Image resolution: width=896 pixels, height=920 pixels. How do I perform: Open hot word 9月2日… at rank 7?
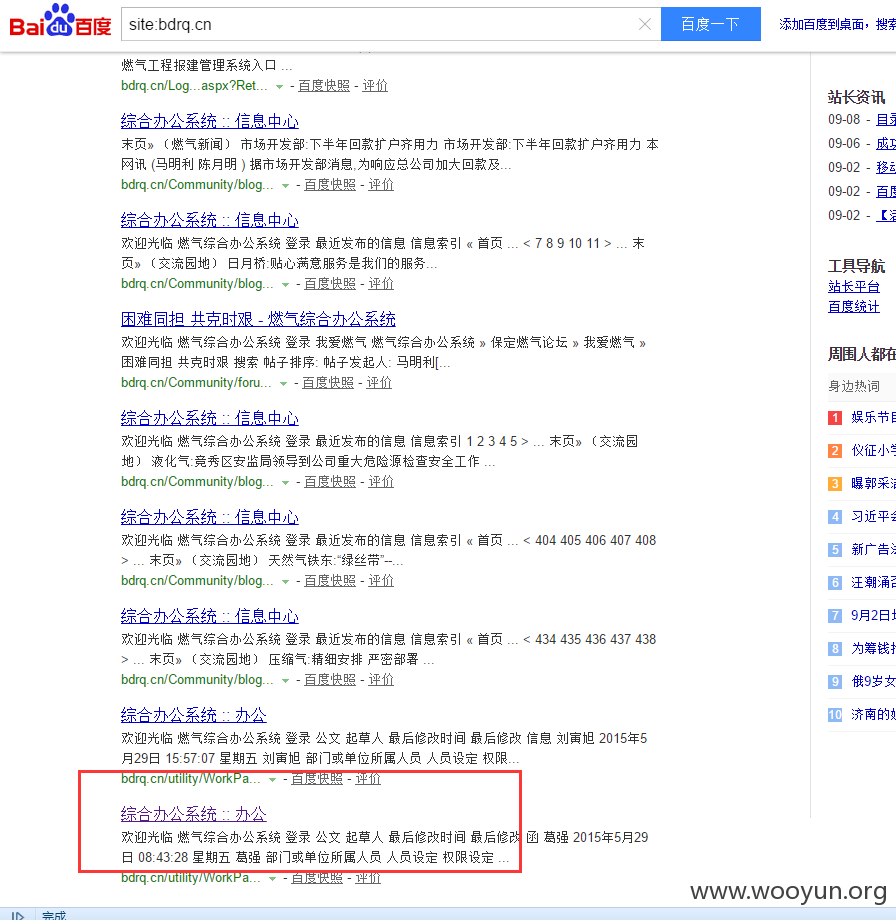[874, 616]
